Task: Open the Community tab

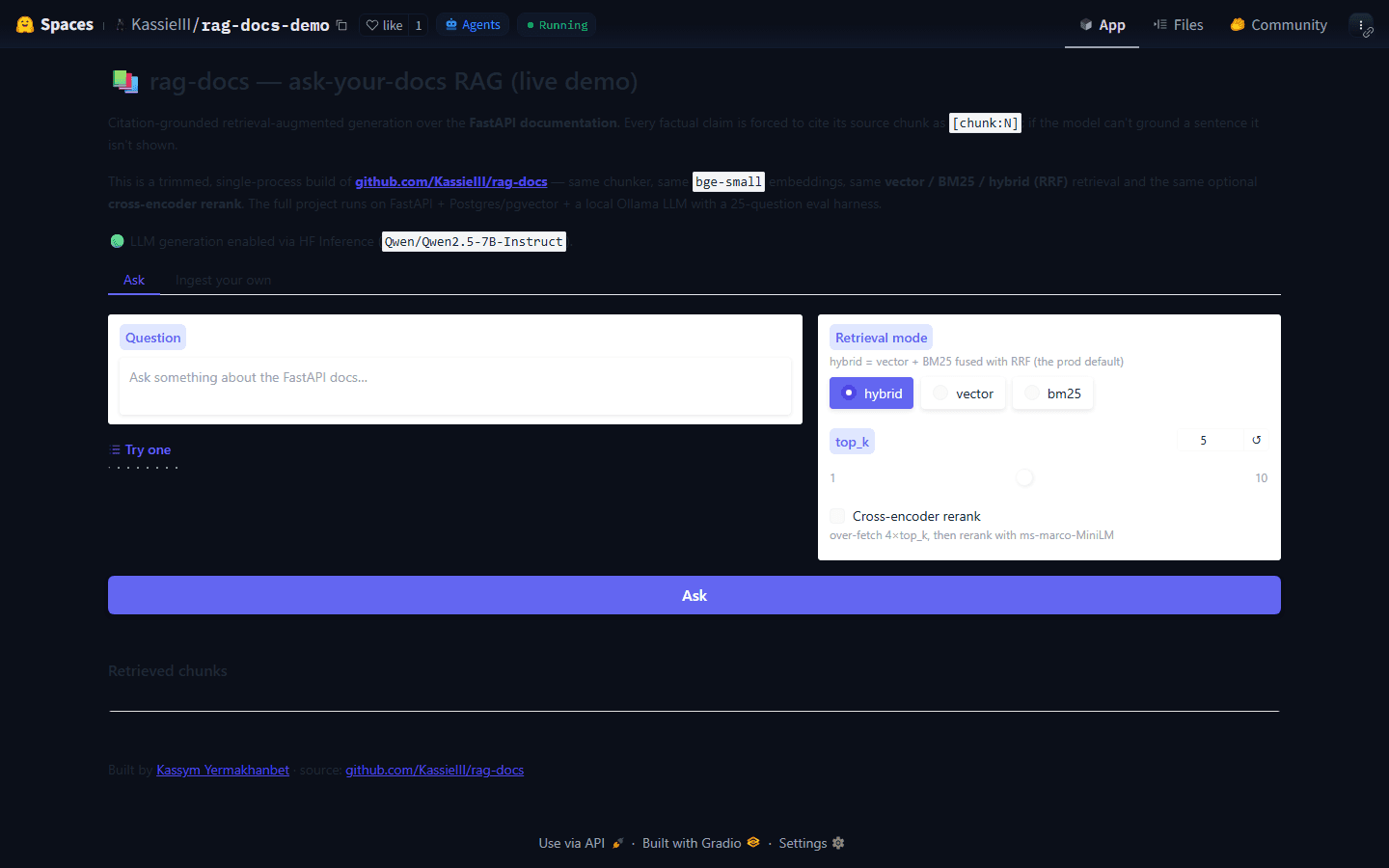Action: coord(1279,25)
